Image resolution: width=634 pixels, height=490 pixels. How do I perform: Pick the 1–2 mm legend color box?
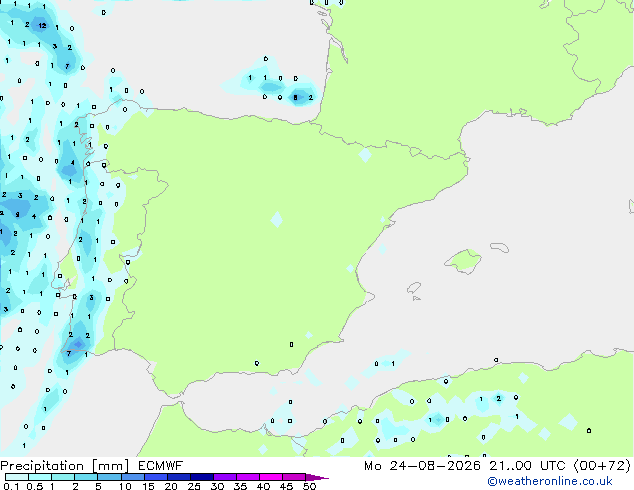pyautogui.click(x=63, y=477)
